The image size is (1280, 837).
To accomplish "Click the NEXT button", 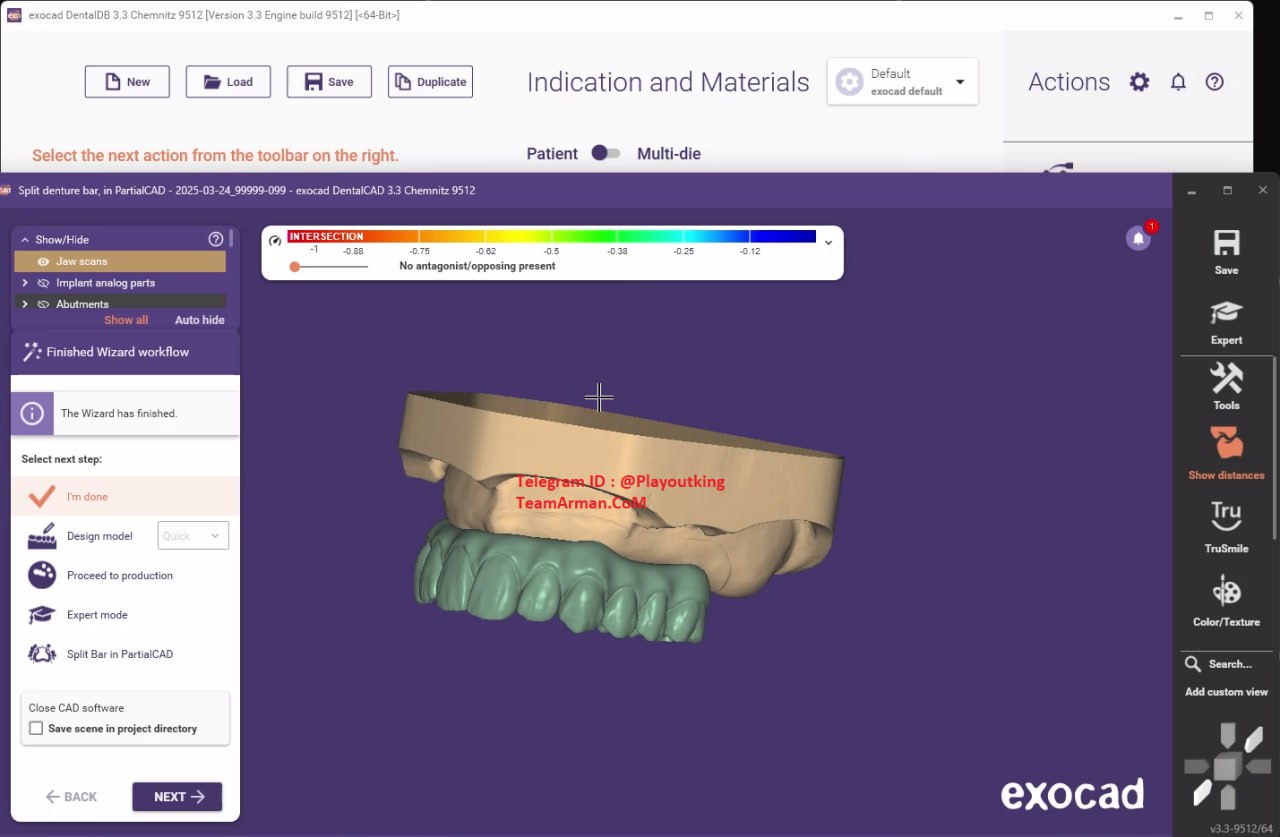I will (177, 797).
